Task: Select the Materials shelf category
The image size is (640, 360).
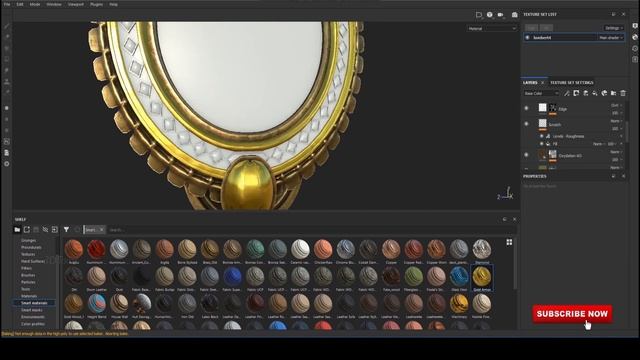Action: point(29,296)
